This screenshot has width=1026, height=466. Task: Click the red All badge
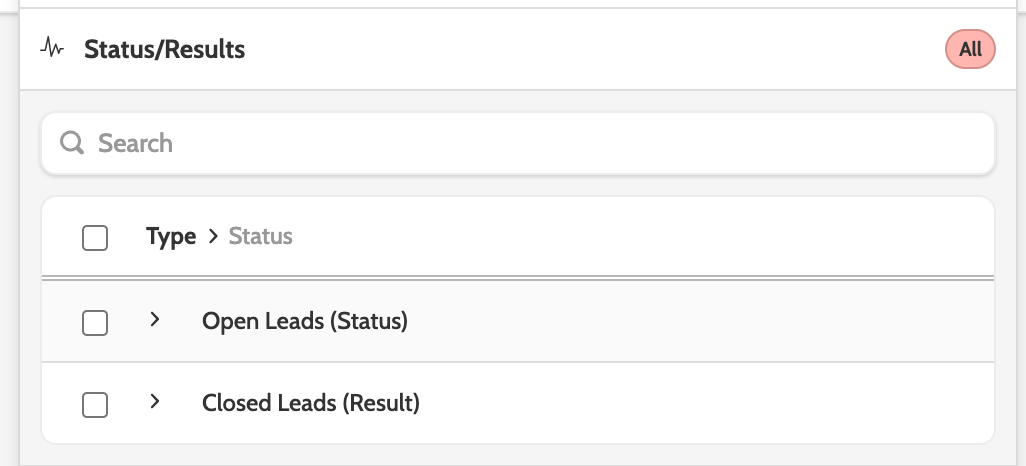970,49
